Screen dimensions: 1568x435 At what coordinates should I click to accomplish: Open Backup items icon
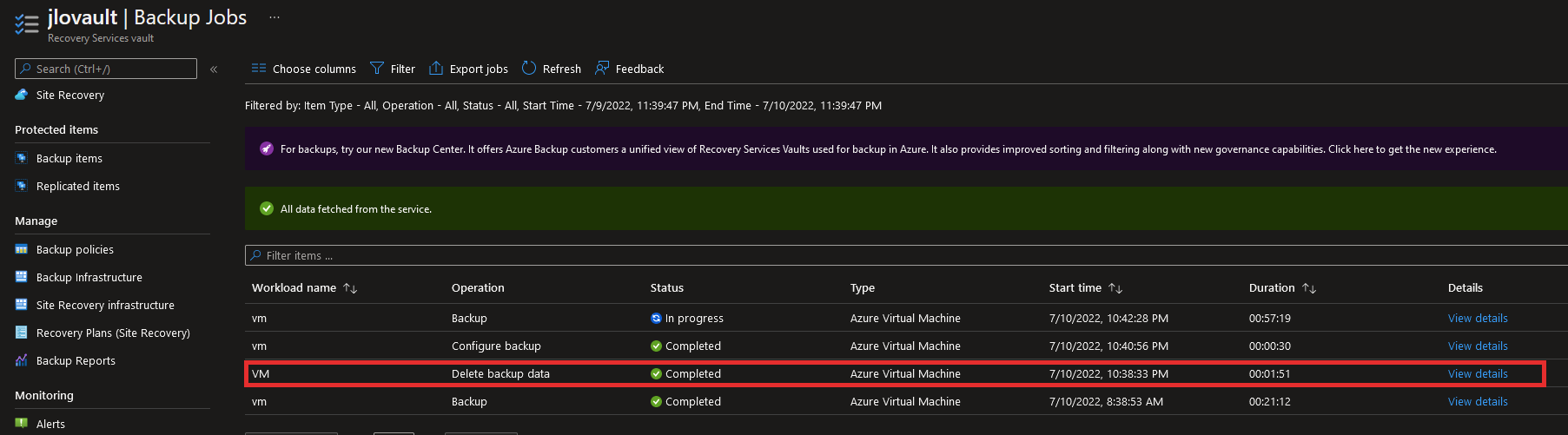pyautogui.click(x=22, y=158)
